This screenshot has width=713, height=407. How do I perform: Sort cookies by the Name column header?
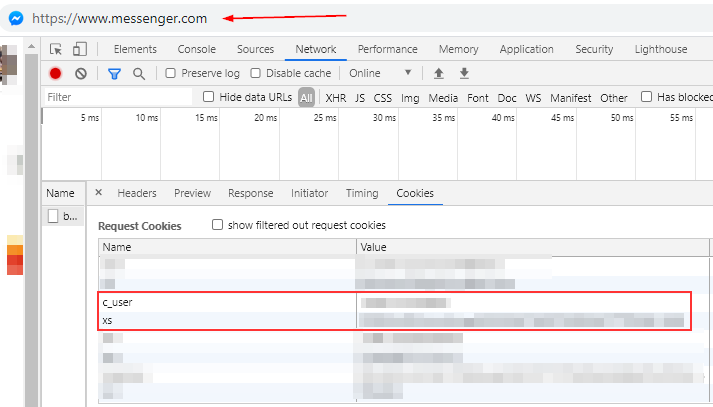click(x=227, y=247)
